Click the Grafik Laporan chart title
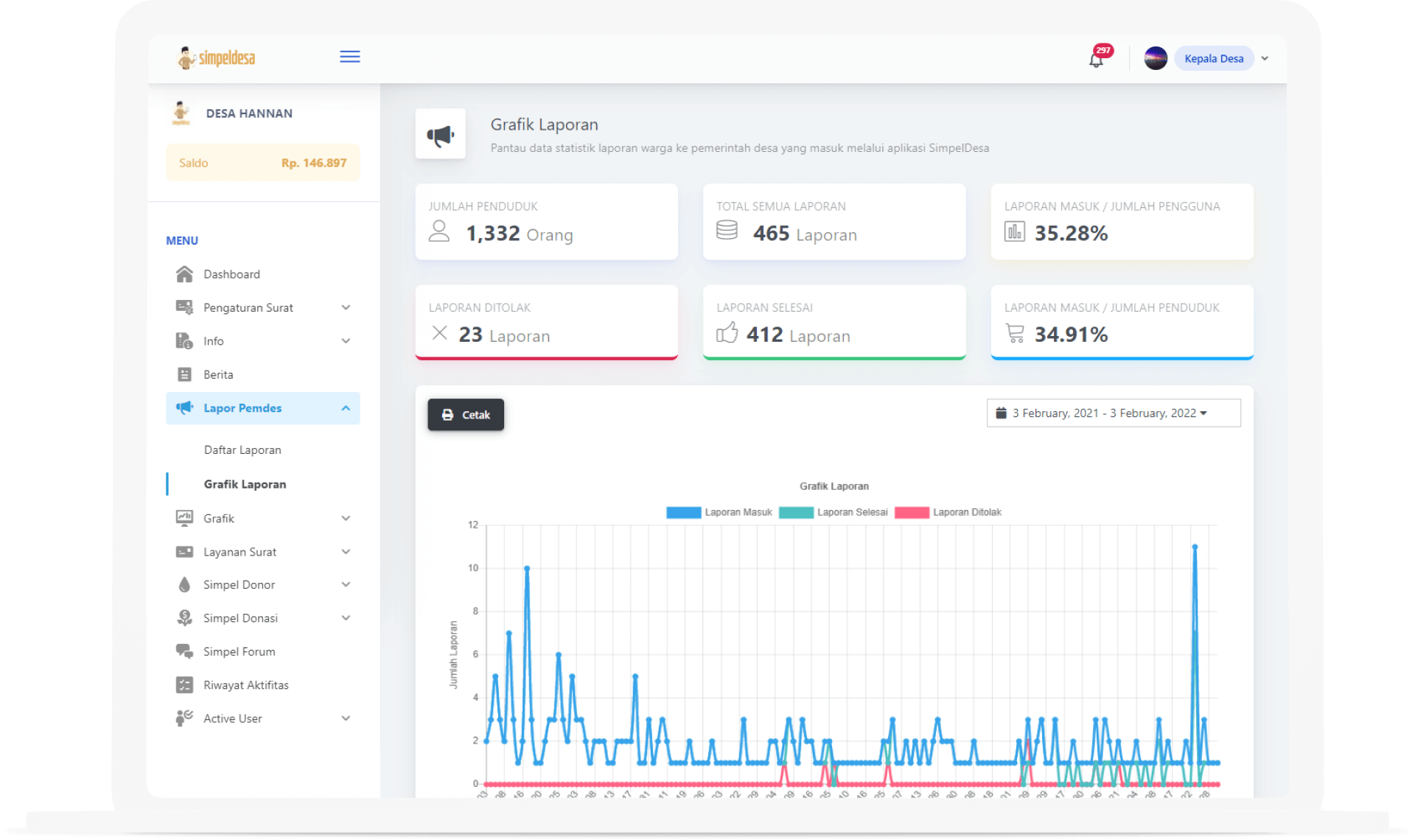This screenshot has height=840, width=1415. coord(834,486)
